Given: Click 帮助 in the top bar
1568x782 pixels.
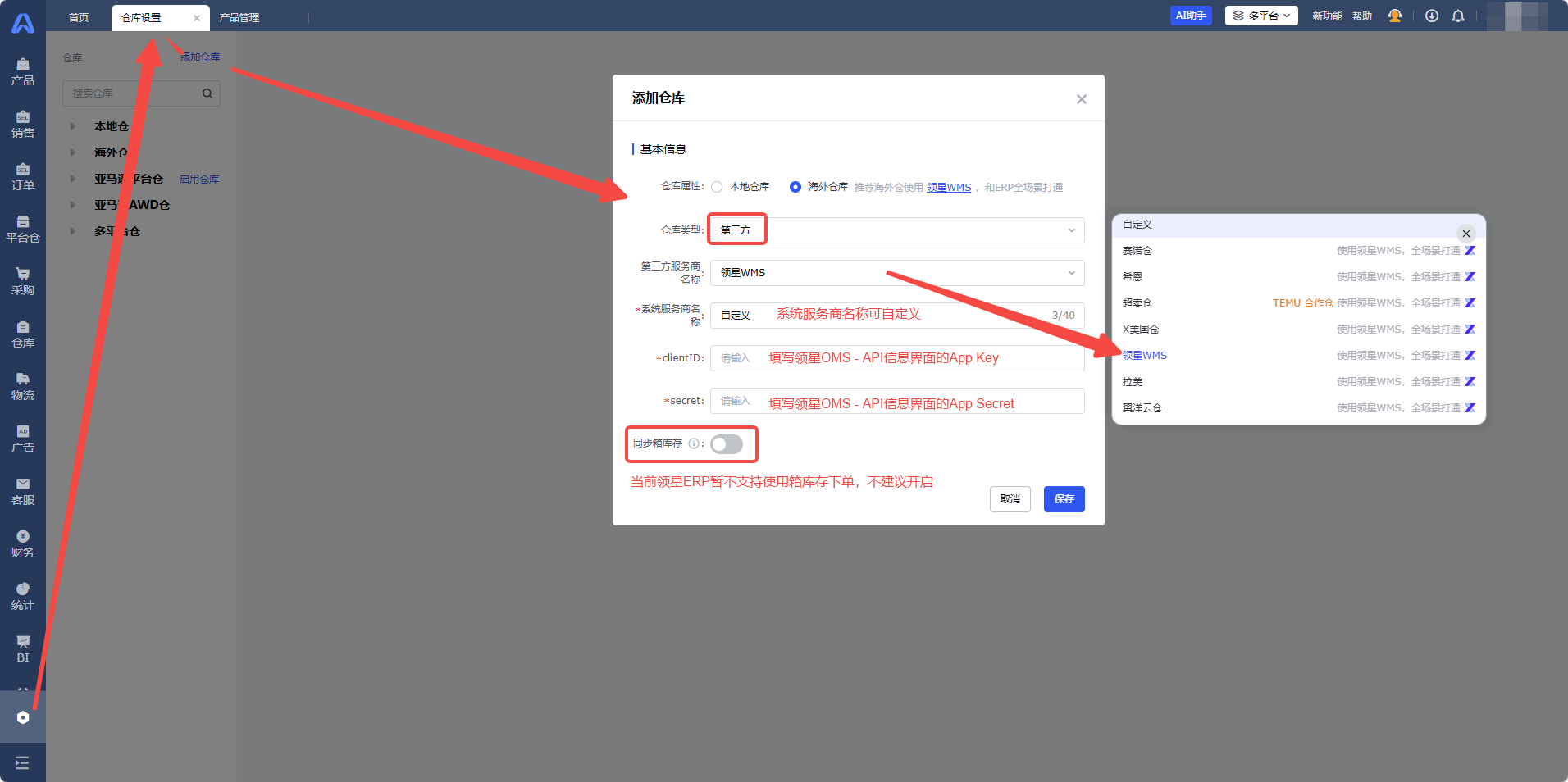Looking at the screenshot, I should (1362, 16).
